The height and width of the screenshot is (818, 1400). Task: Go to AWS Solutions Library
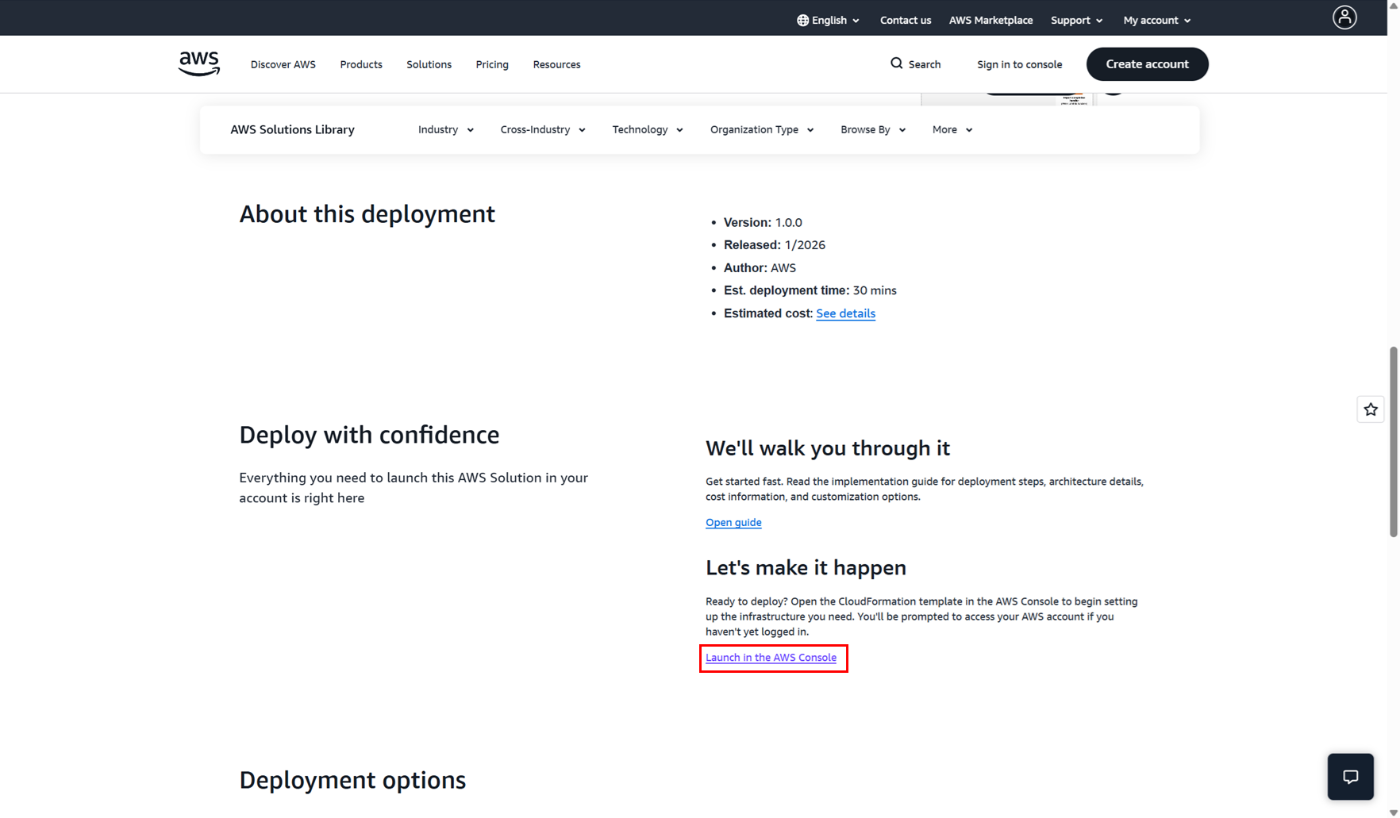point(292,129)
